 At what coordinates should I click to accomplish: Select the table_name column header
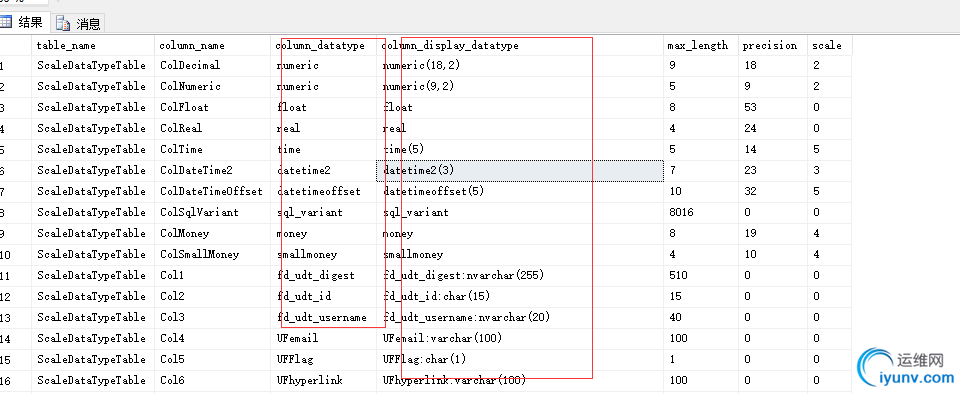tap(92, 45)
